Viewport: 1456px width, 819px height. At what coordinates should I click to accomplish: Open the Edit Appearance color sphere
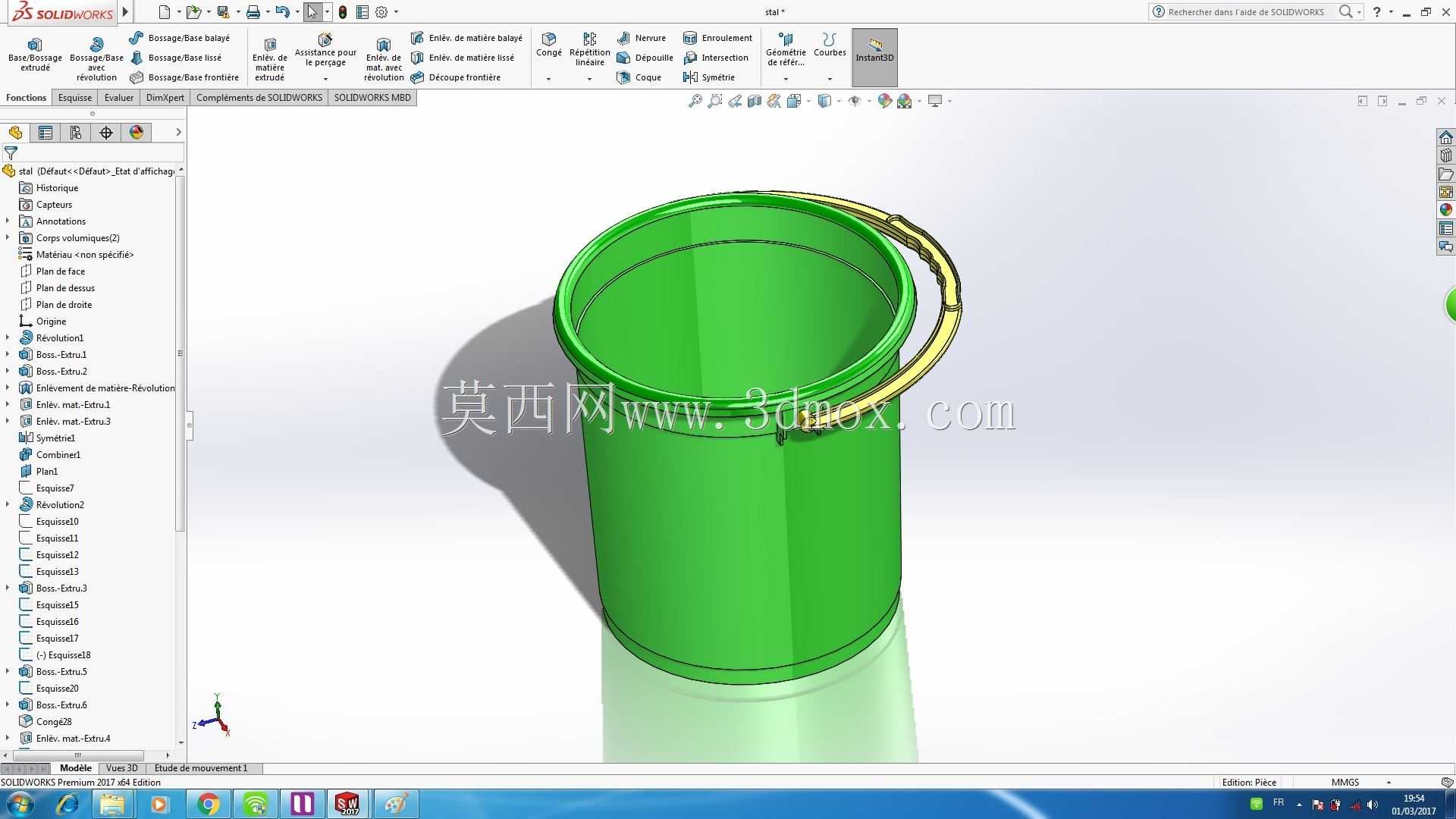click(x=884, y=101)
